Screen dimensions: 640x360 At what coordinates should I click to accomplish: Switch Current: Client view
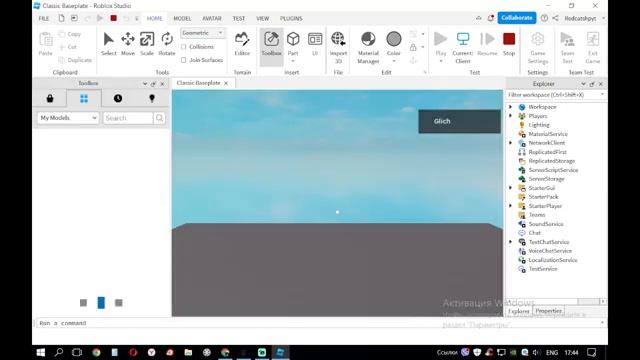(463, 47)
